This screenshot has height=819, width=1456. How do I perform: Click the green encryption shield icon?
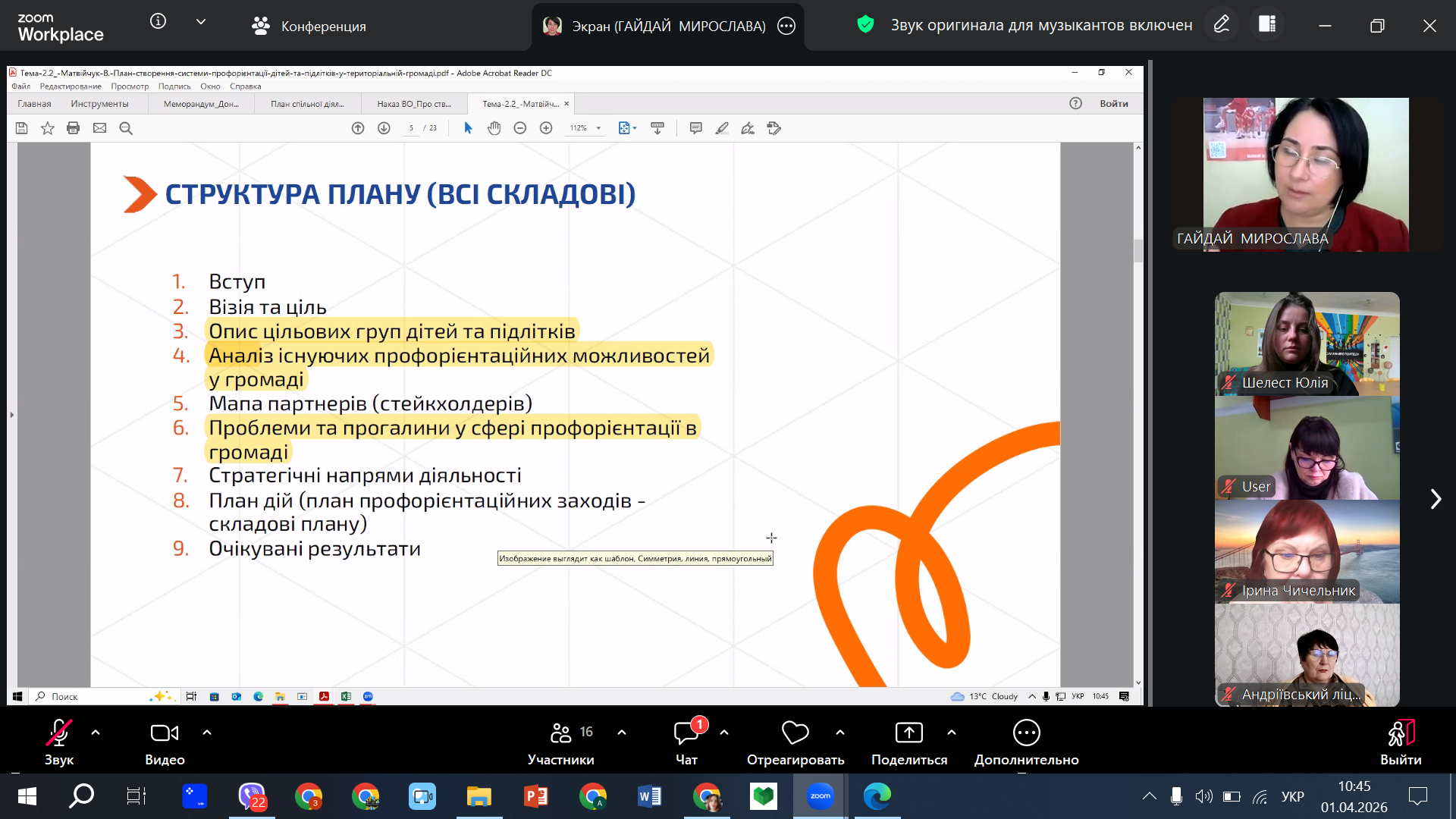coord(865,24)
